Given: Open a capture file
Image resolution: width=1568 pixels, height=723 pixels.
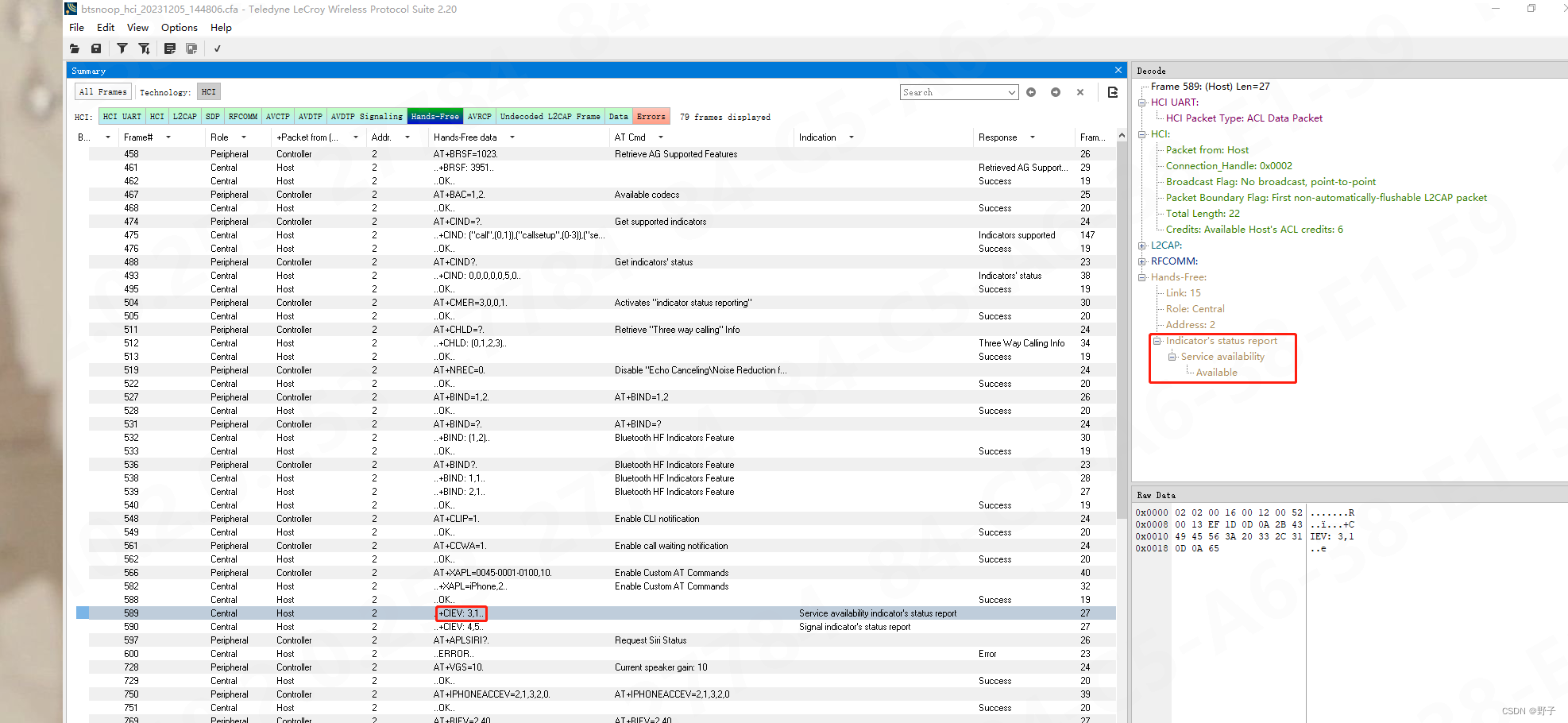Looking at the screenshot, I should point(74,48).
